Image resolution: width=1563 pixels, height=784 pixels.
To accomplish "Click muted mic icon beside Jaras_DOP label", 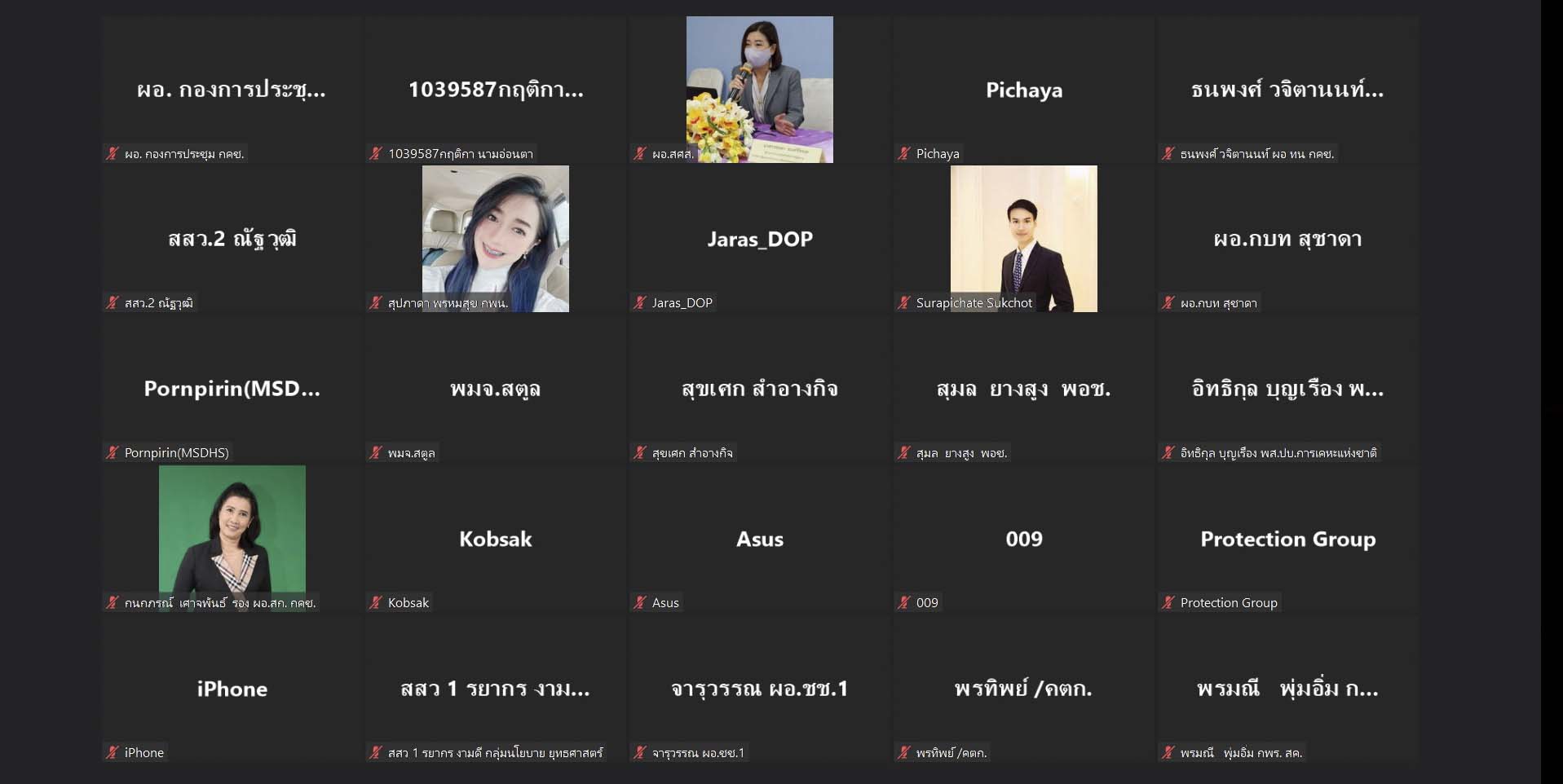I will pyautogui.click(x=639, y=302).
